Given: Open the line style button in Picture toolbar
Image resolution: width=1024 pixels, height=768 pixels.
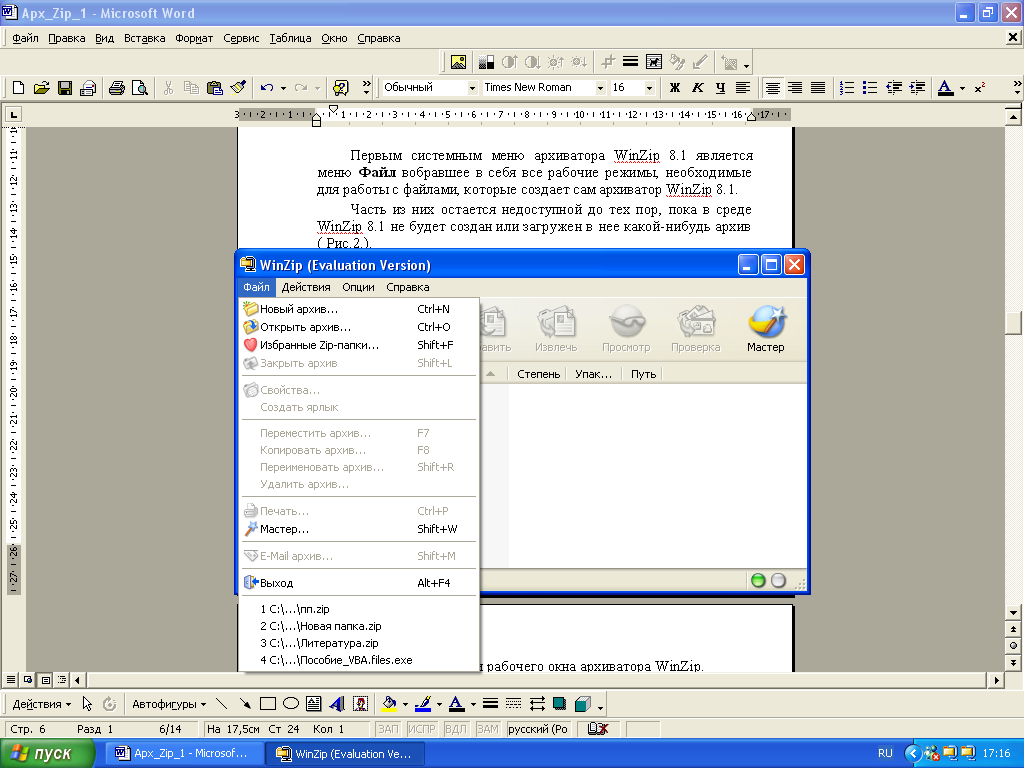Looking at the screenshot, I should (630, 62).
